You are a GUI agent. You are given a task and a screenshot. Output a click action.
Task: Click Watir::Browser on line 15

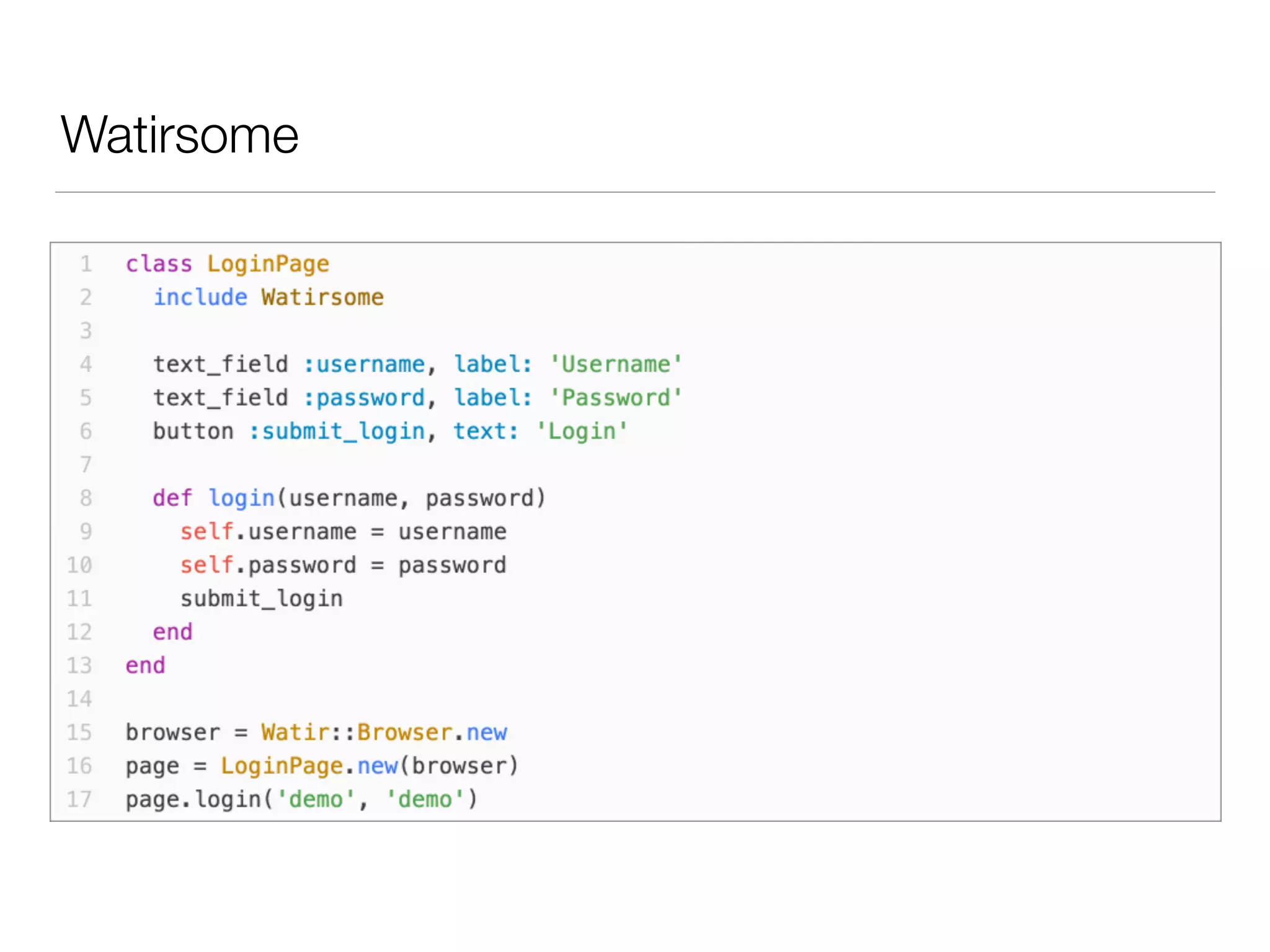tap(357, 733)
